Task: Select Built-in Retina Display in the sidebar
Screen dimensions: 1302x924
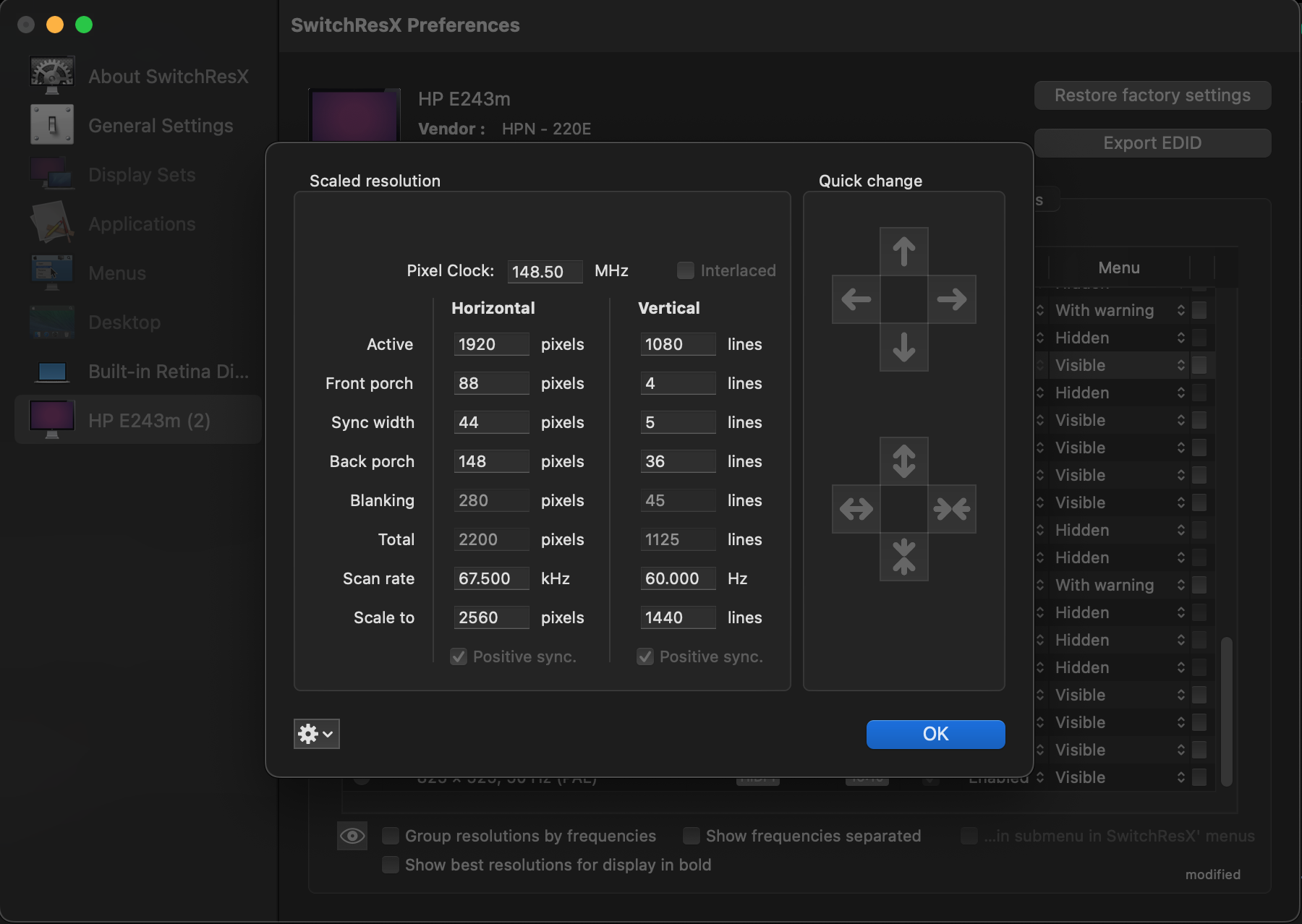Action: point(138,371)
